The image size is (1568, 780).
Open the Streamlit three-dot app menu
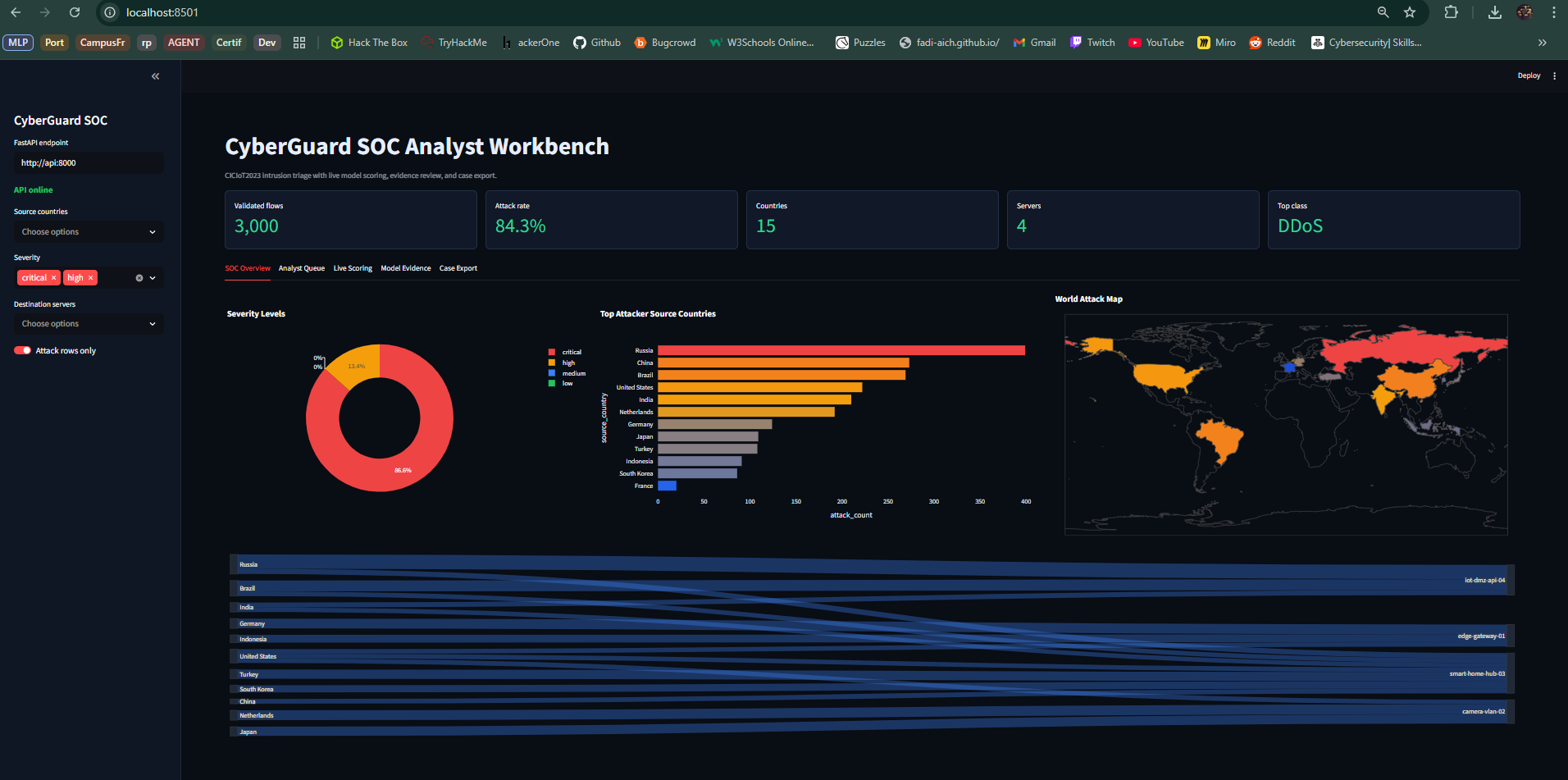(x=1554, y=75)
